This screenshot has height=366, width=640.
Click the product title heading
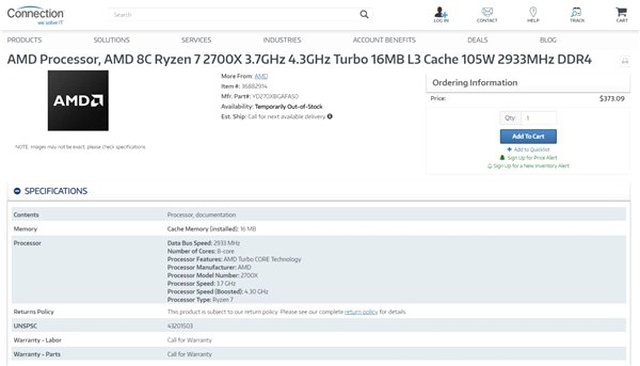(x=299, y=60)
